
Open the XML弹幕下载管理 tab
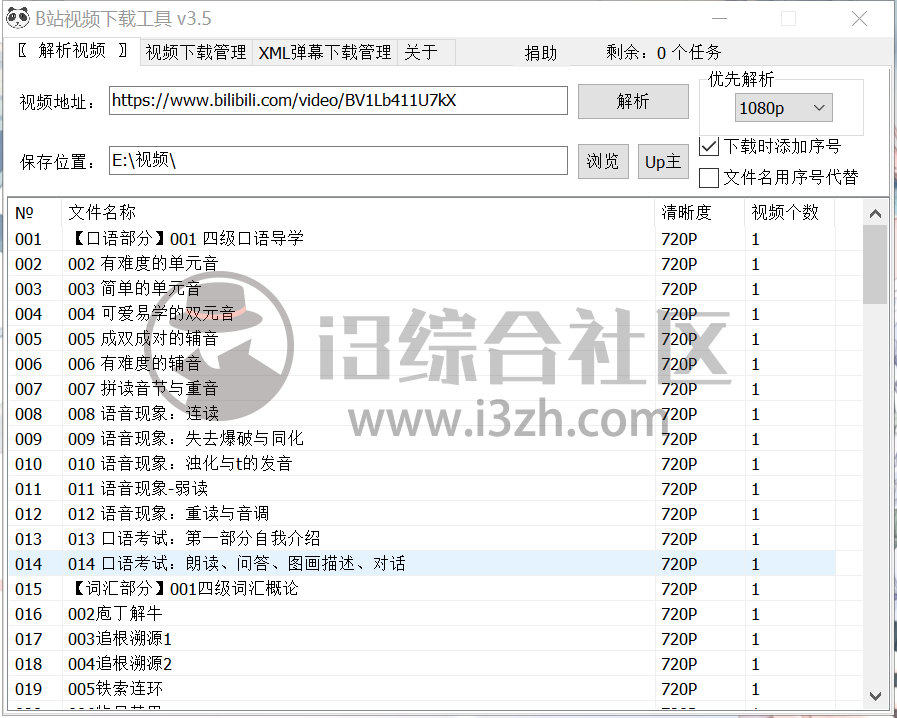[324, 53]
